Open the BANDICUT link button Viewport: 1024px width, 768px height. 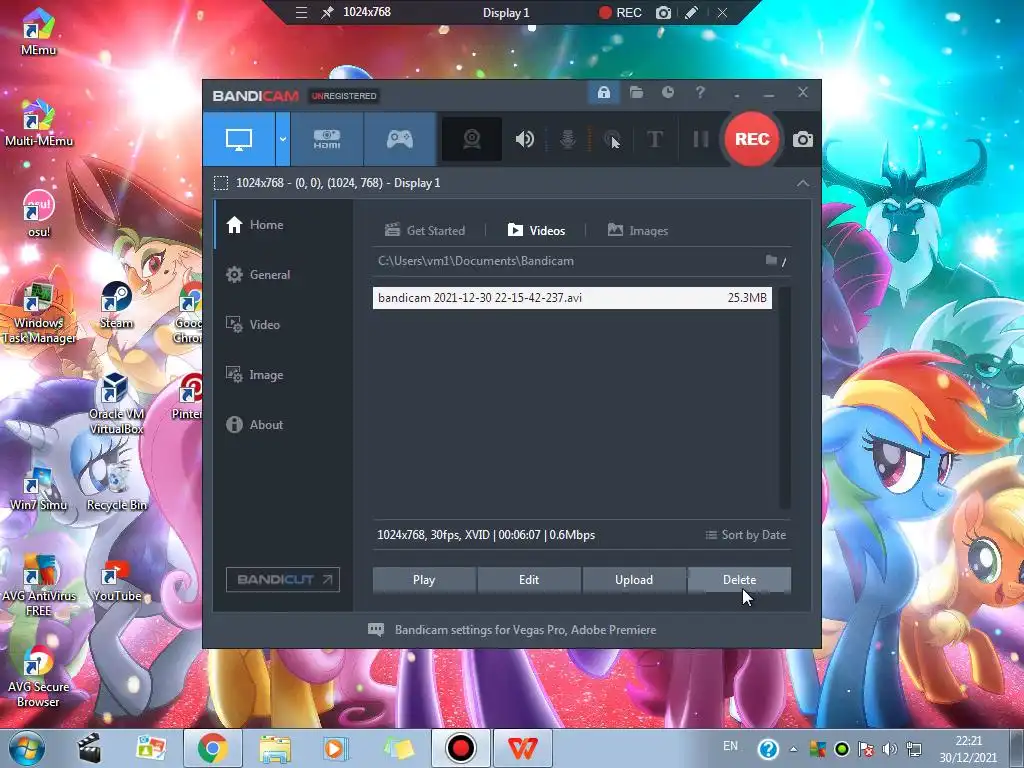click(283, 579)
